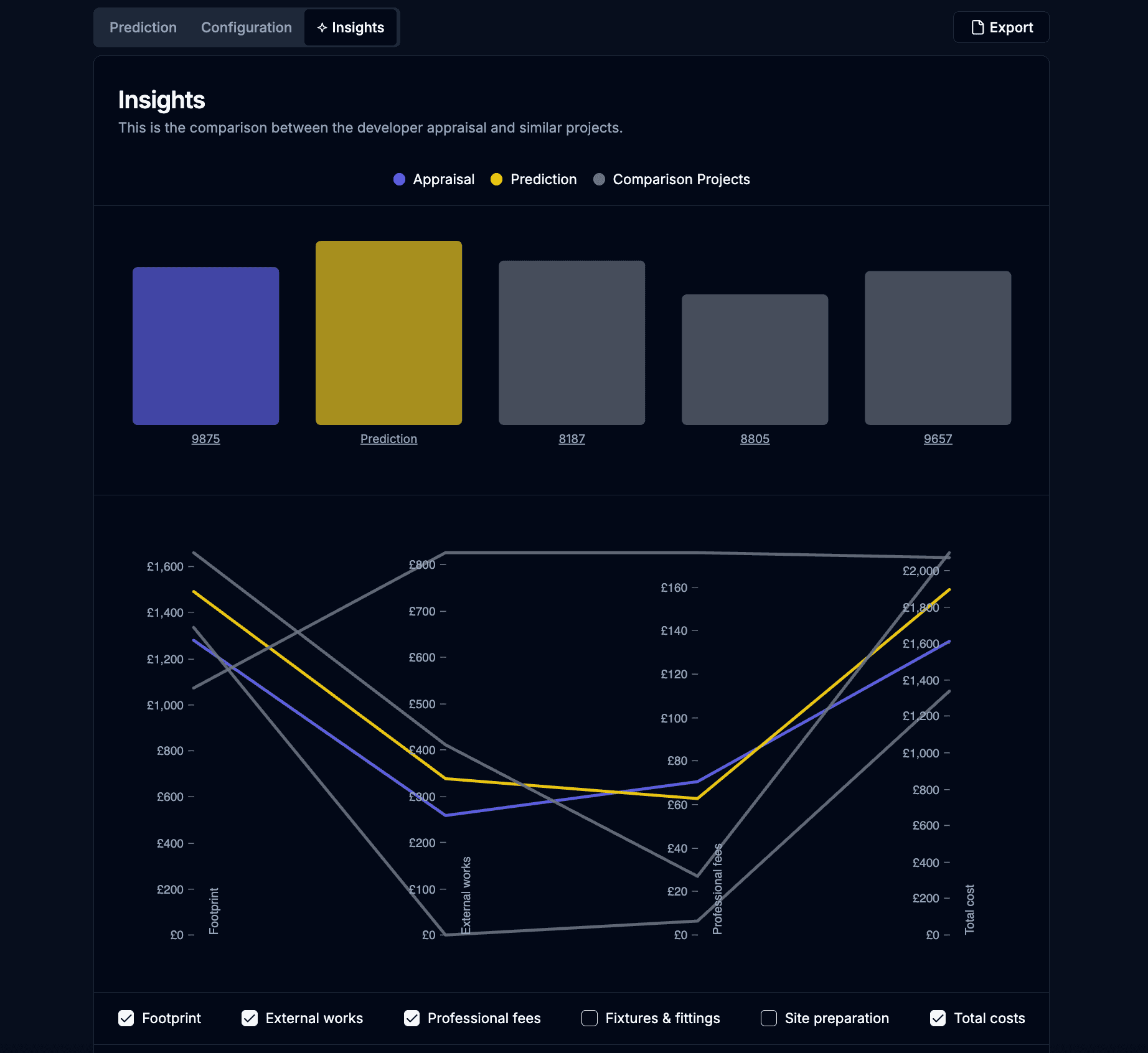Select the gray bar for project 8187

coord(572,343)
